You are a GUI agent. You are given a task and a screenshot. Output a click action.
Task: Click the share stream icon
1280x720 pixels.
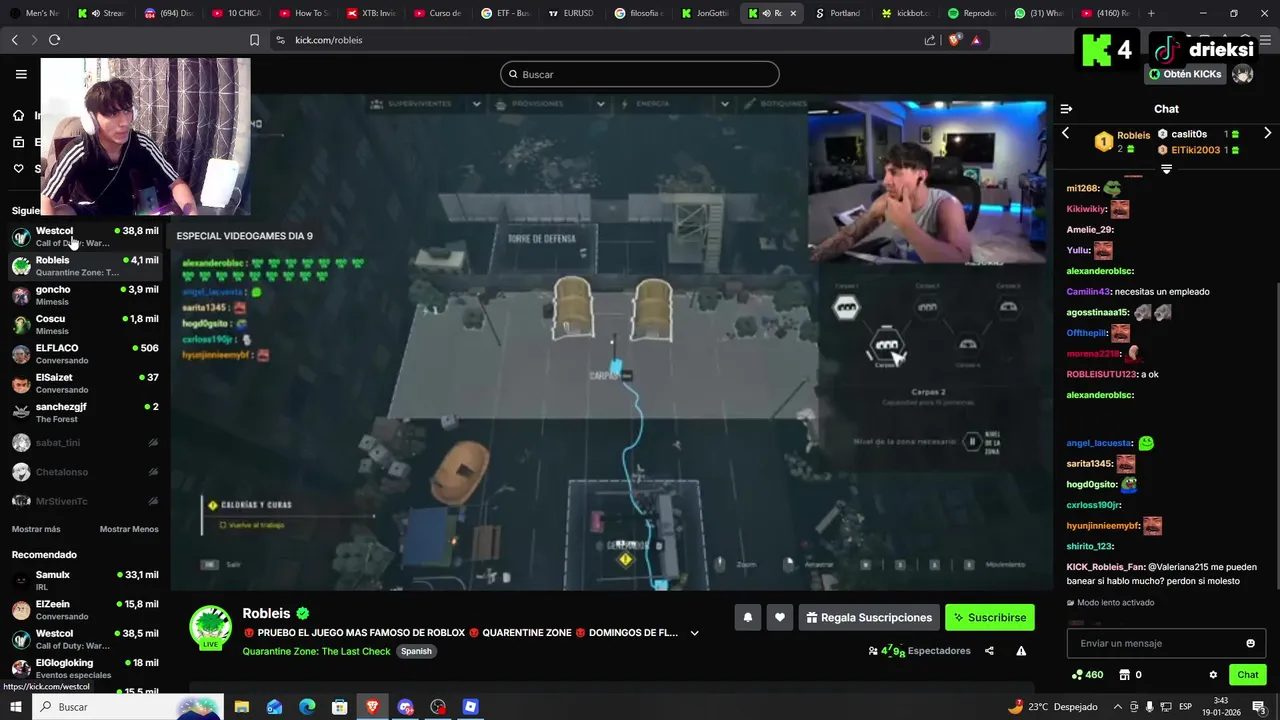click(x=989, y=651)
